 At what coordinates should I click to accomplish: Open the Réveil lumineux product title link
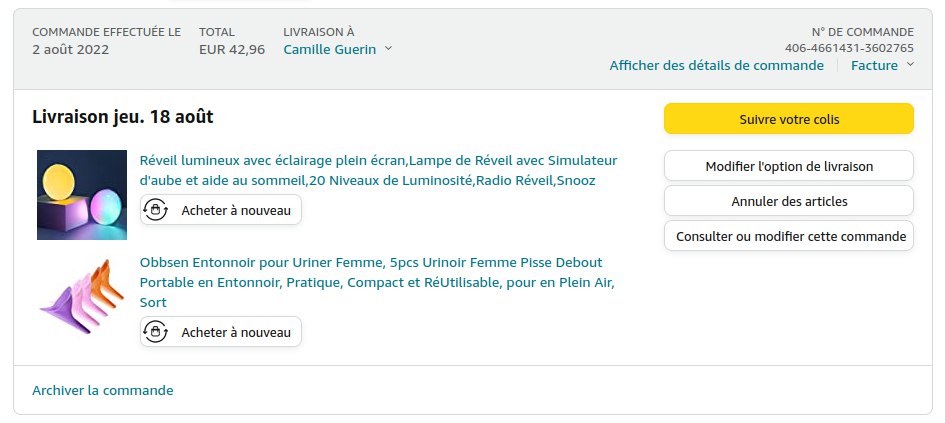coord(378,170)
